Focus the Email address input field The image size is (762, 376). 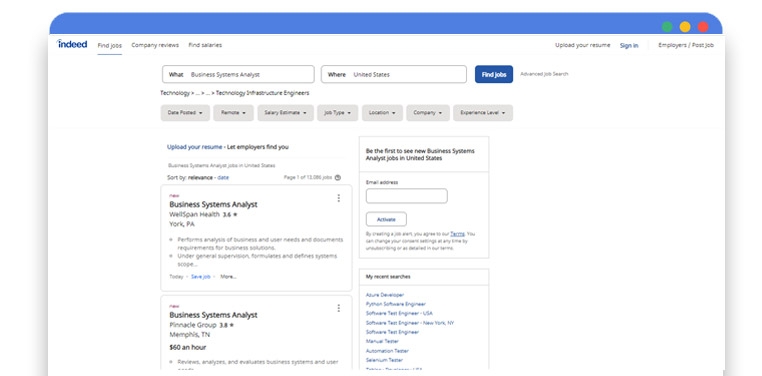point(407,196)
